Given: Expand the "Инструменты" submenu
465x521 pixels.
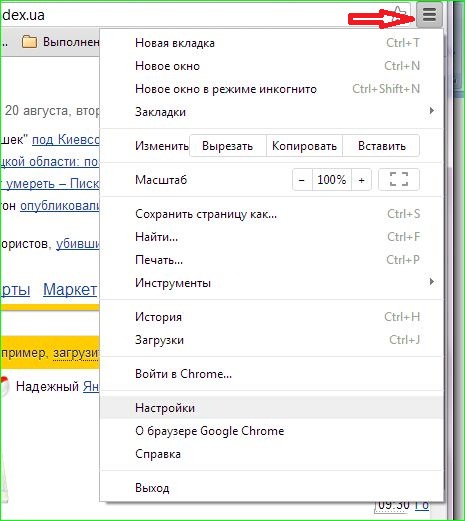Looking at the screenshot, I should point(272,283).
